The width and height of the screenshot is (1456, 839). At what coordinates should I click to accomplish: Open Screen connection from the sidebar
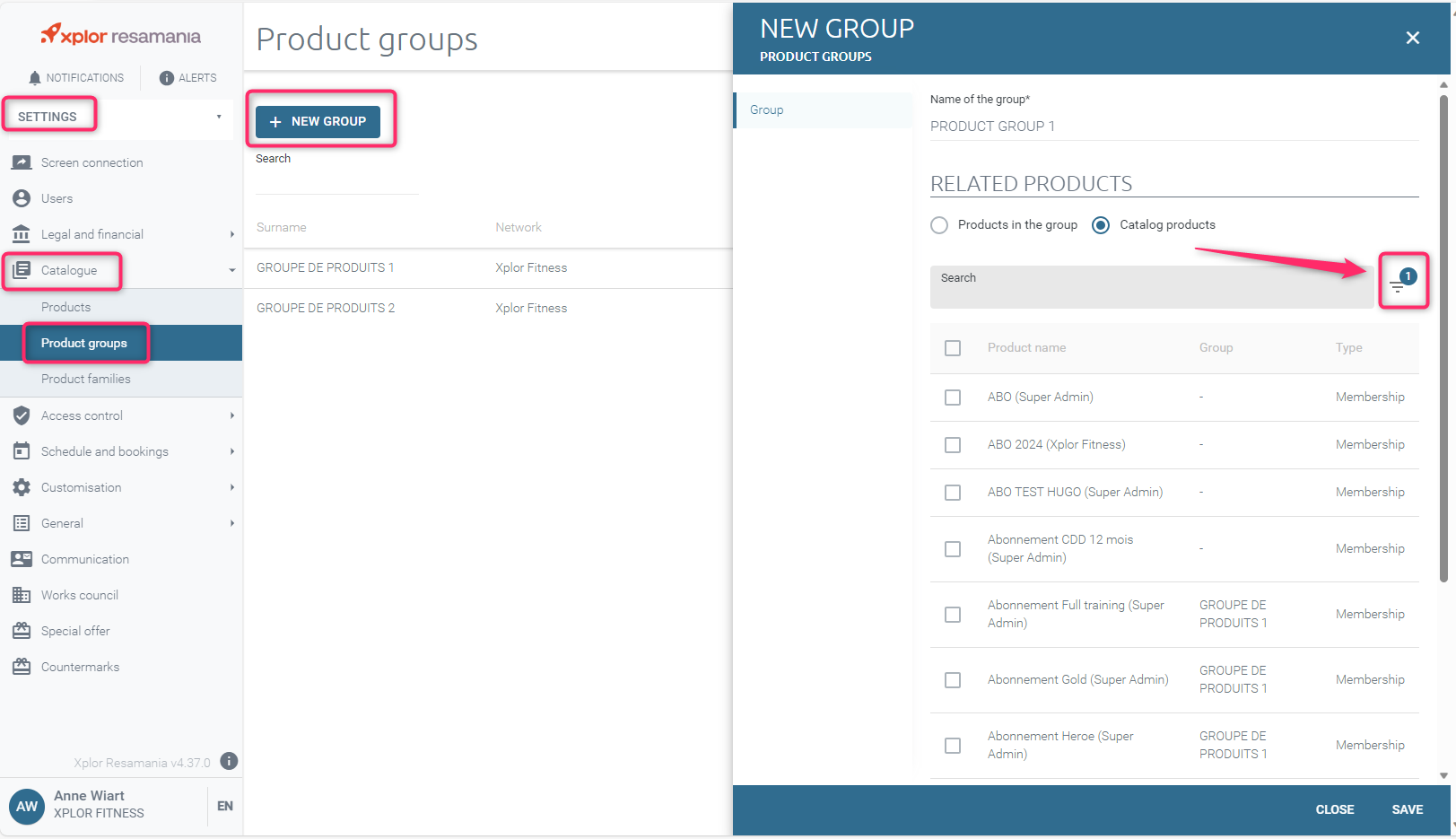pyautogui.click(x=92, y=162)
